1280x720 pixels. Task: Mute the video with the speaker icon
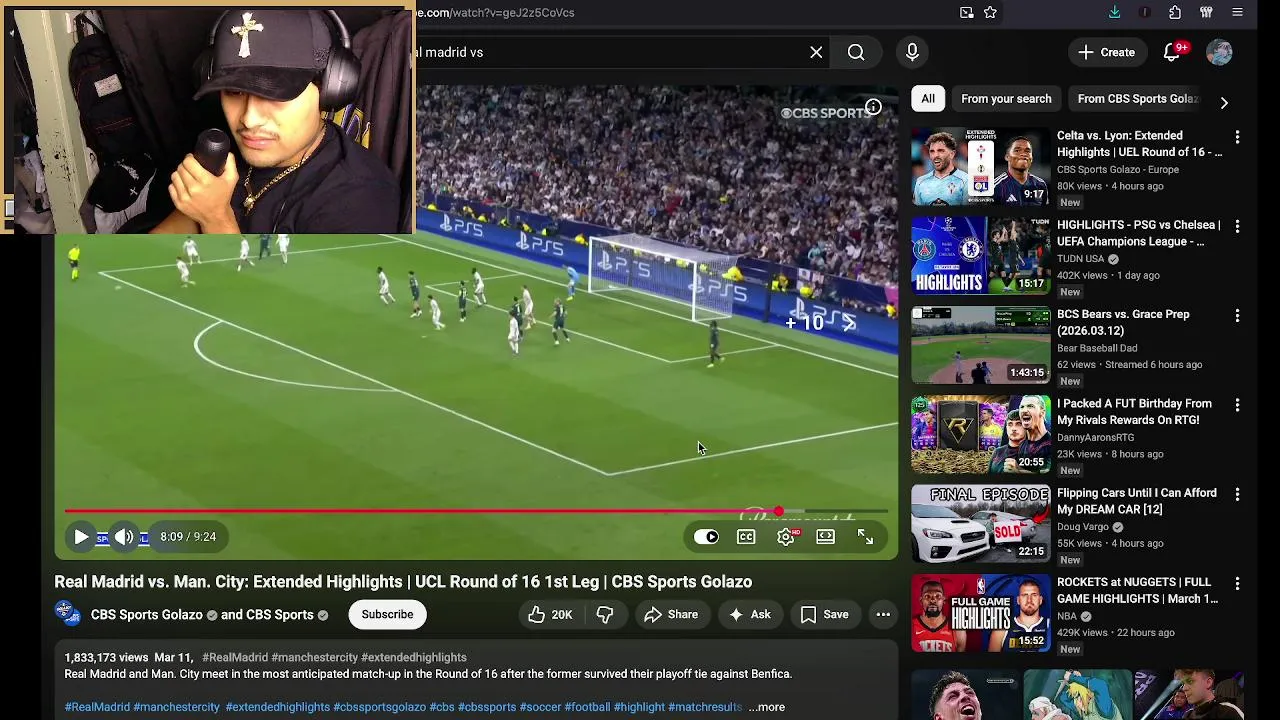click(124, 537)
